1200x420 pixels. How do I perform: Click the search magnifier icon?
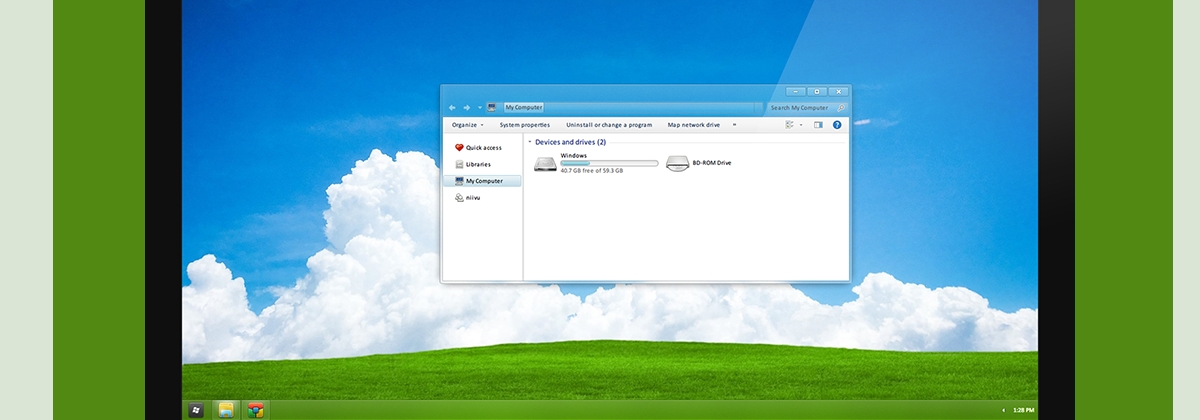[841, 107]
